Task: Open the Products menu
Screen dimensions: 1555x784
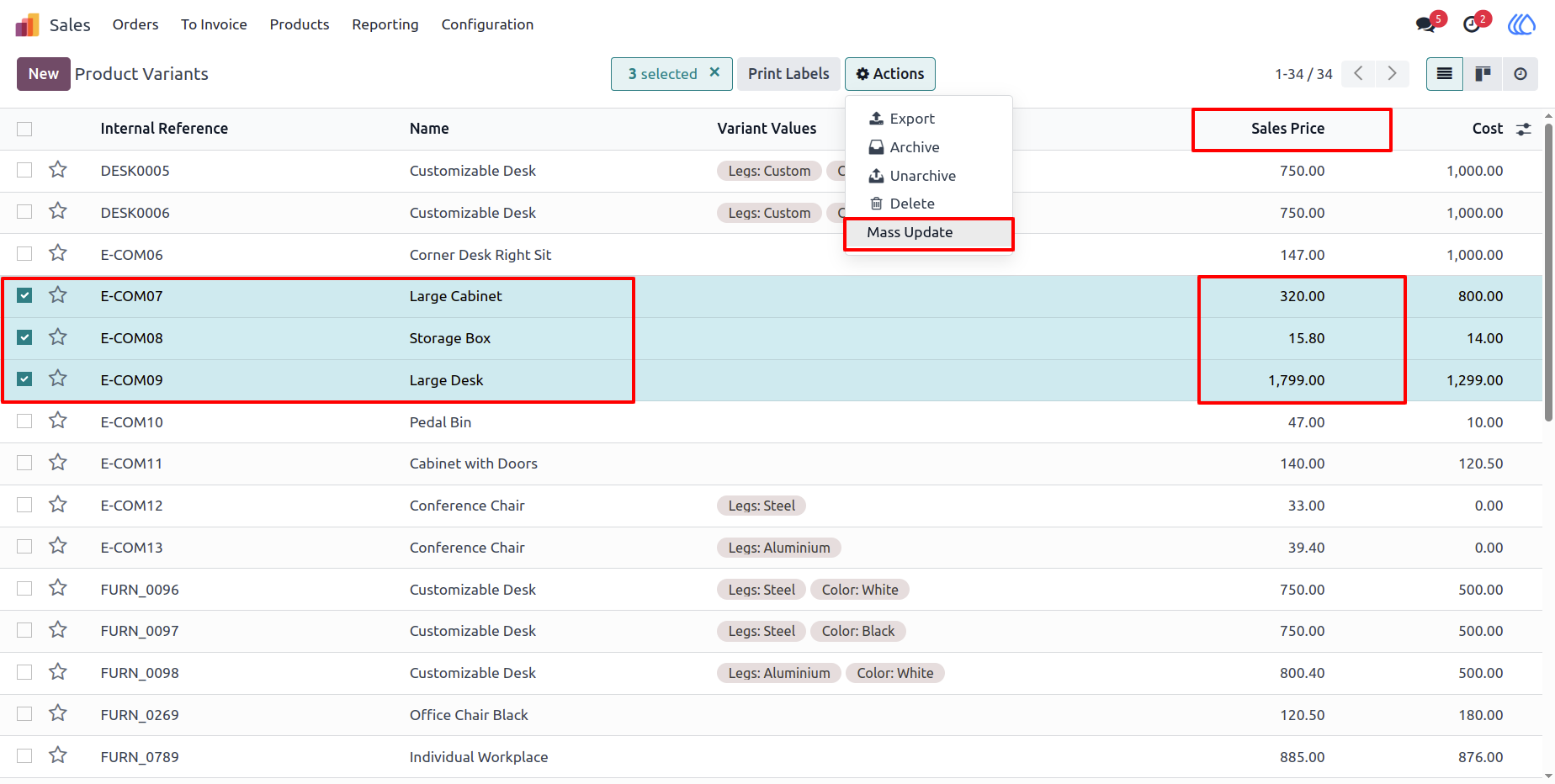Action: 300,24
